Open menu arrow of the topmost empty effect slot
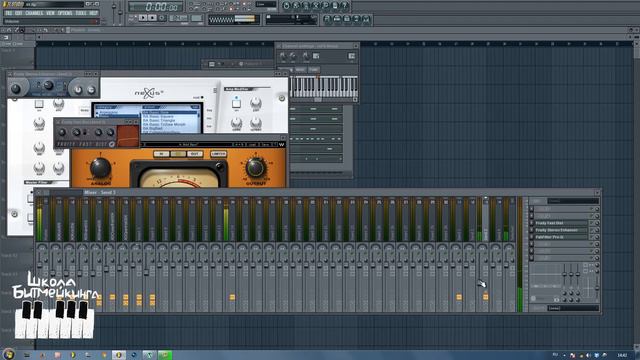The image size is (640, 360). (591, 209)
